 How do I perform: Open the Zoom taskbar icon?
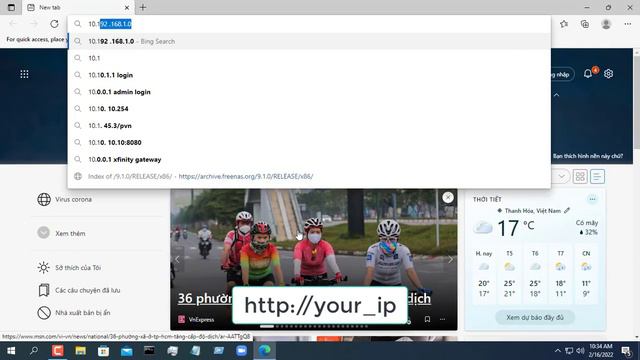coord(242,351)
